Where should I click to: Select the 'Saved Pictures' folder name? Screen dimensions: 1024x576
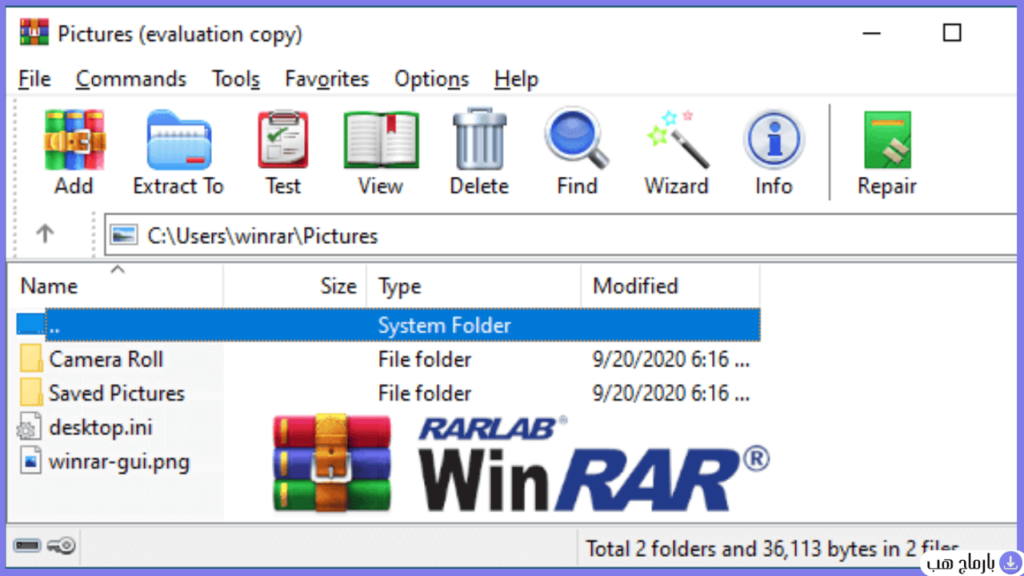[117, 393]
